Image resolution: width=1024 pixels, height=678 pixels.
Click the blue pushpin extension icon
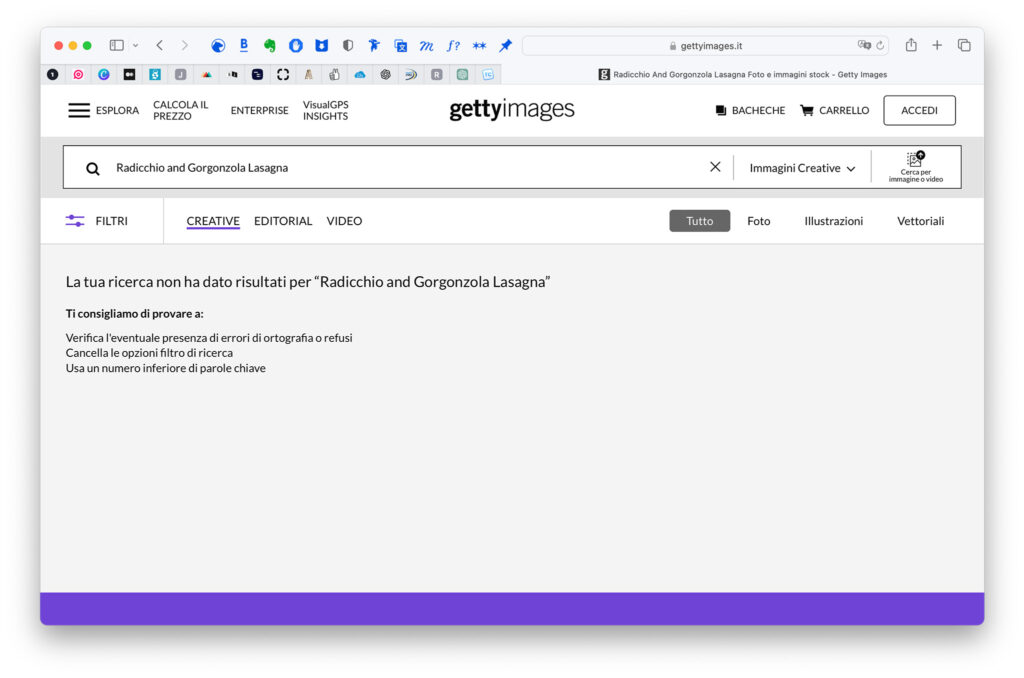(505, 45)
